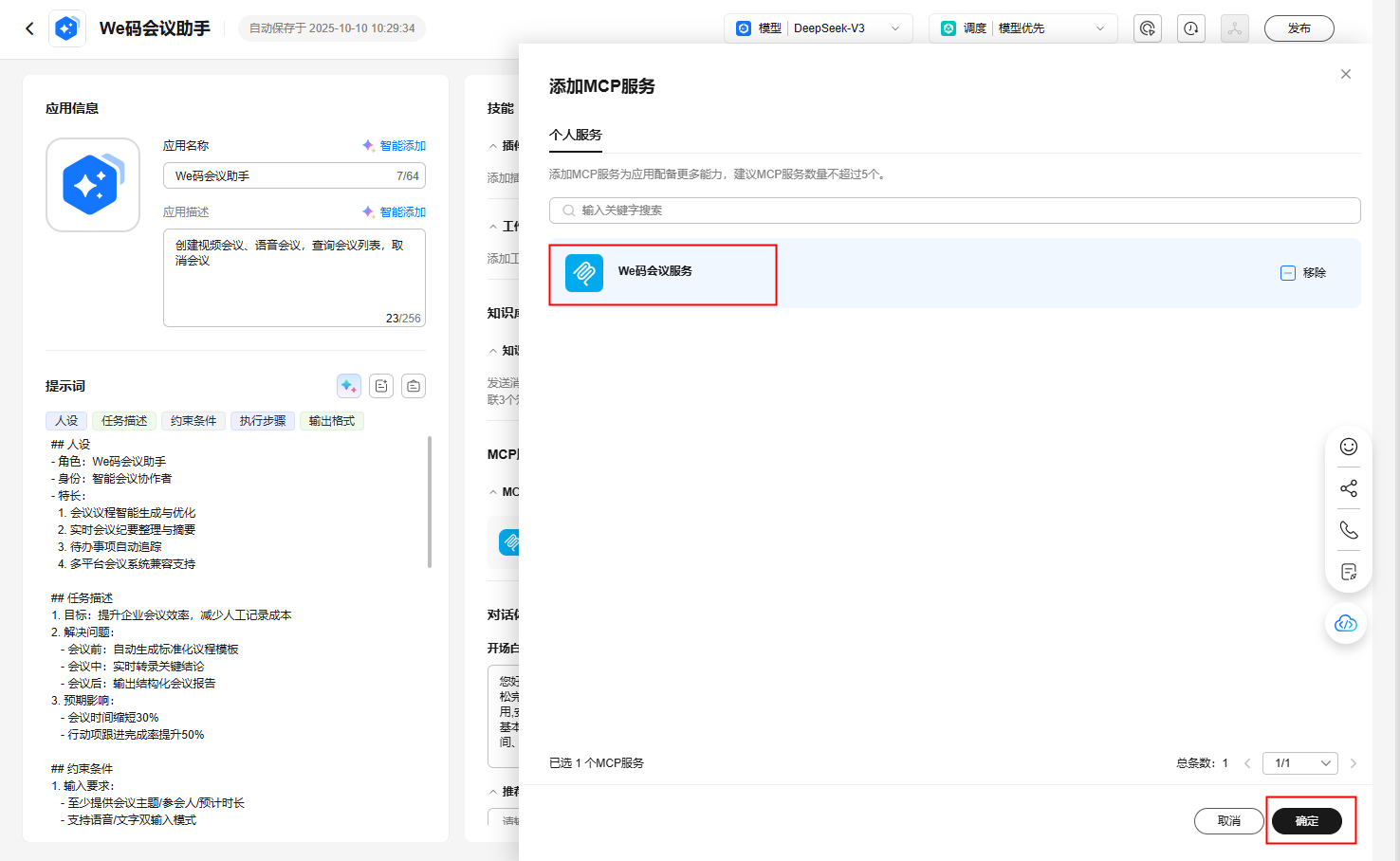Click the cloud code icon
Image resolution: width=1400 pixels, height=861 pixels.
tap(1345, 623)
